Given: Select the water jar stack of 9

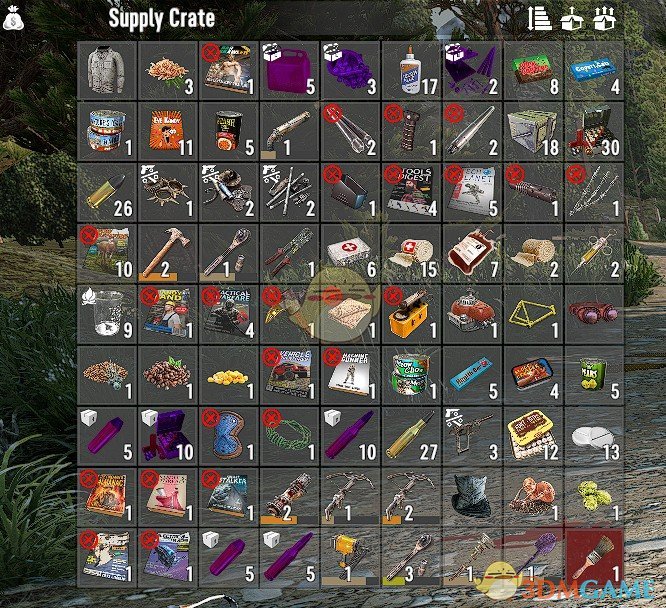Looking at the screenshot, I should pos(107,314).
